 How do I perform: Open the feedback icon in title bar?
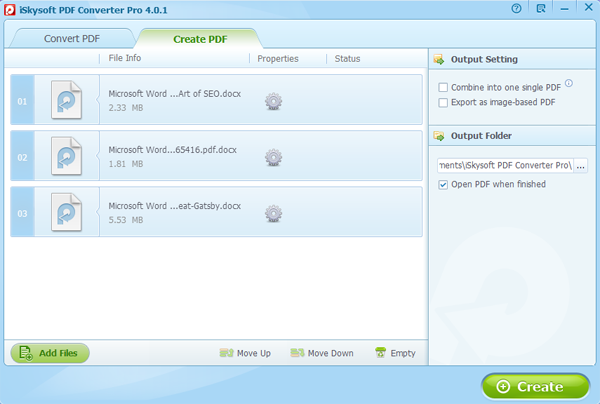pyautogui.click(x=541, y=8)
